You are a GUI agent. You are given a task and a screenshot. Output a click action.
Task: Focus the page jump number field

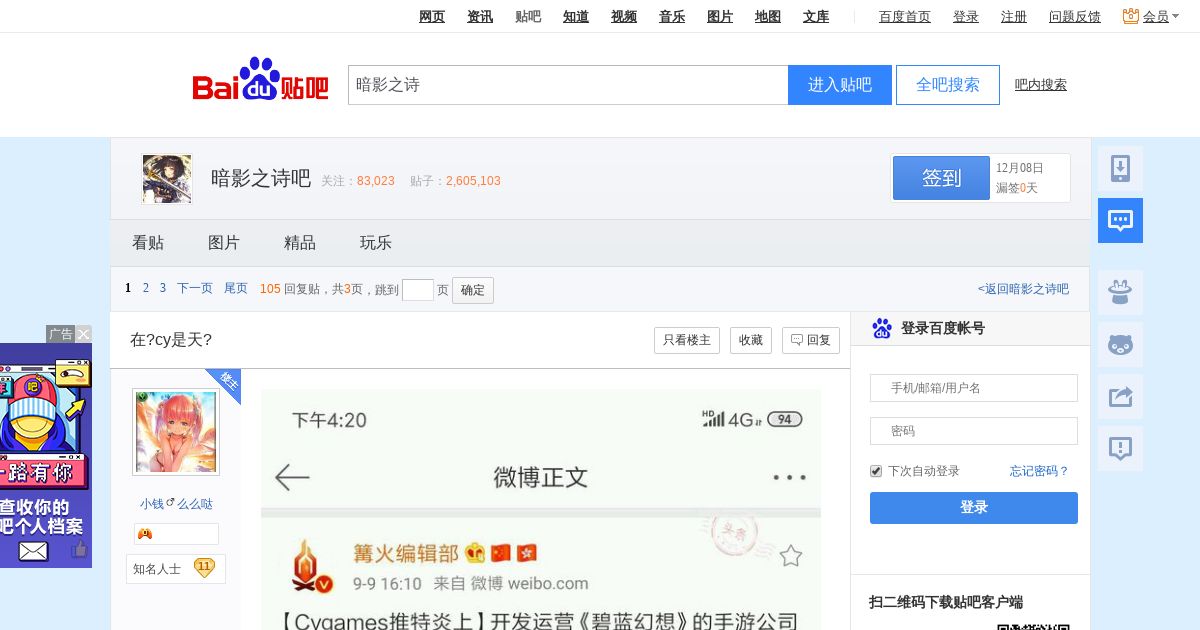[x=418, y=290]
